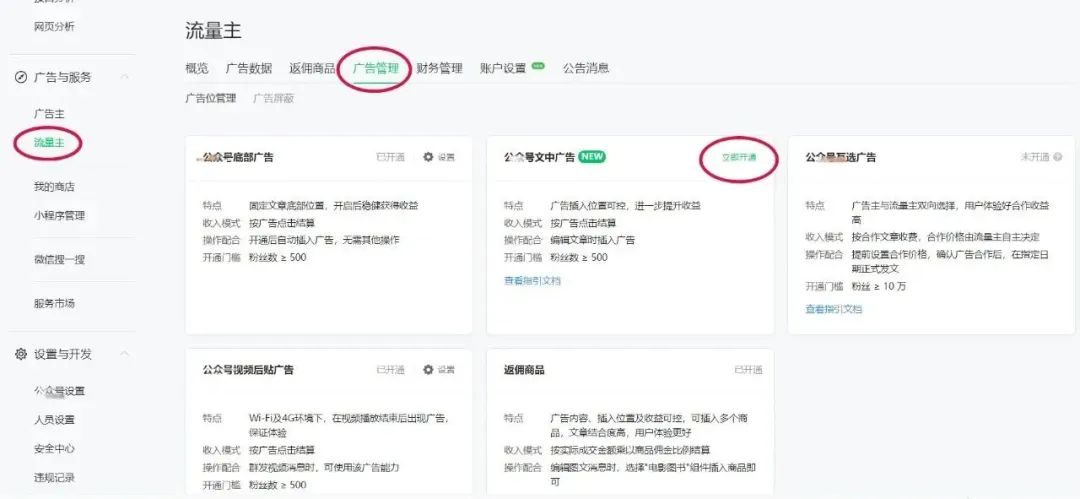The height and width of the screenshot is (499, 1080).
Task: Click 群发视频消息时，可使用该广告能力 text
Action: [324, 467]
